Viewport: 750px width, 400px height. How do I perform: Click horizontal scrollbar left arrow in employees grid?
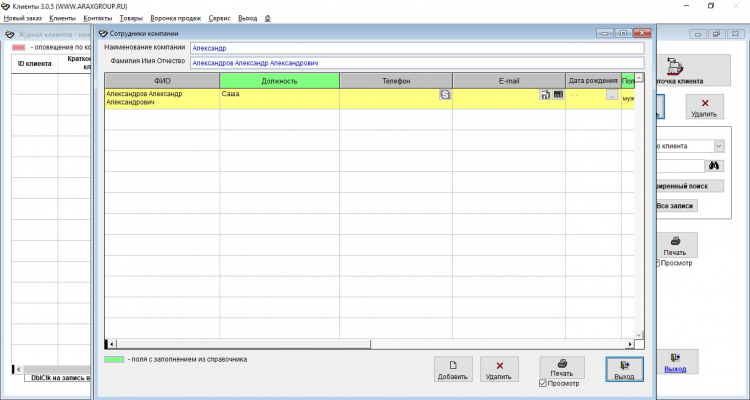tap(111, 344)
